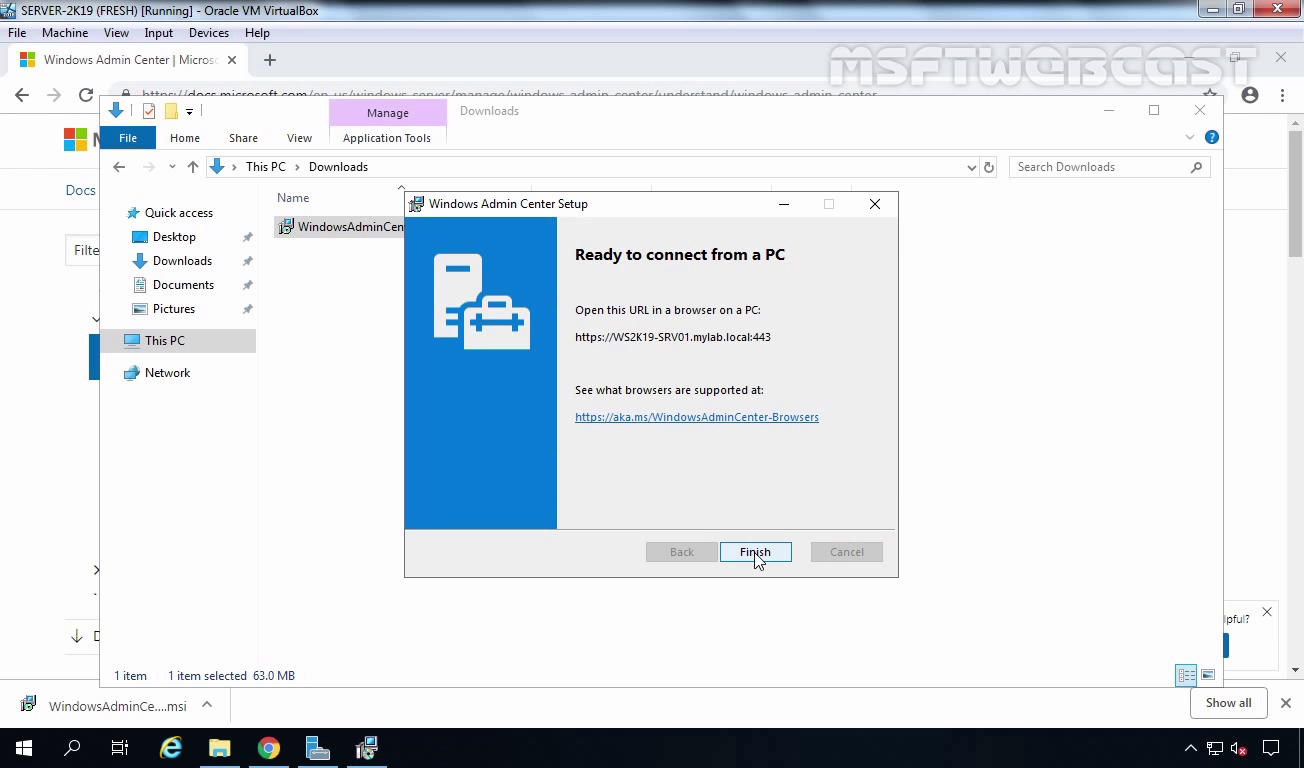Image resolution: width=1304 pixels, height=768 pixels.
Task: Click Show all downloads button
Action: [1228, 703]
